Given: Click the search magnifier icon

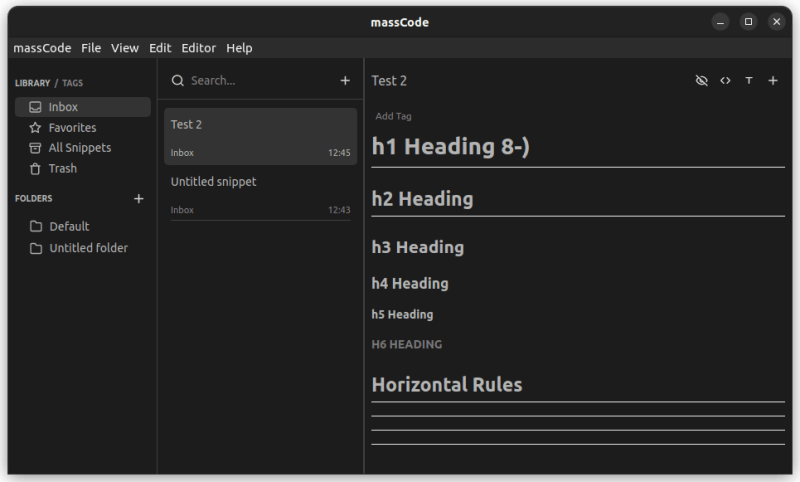Looking at the screenshot, I should (178, 81).
